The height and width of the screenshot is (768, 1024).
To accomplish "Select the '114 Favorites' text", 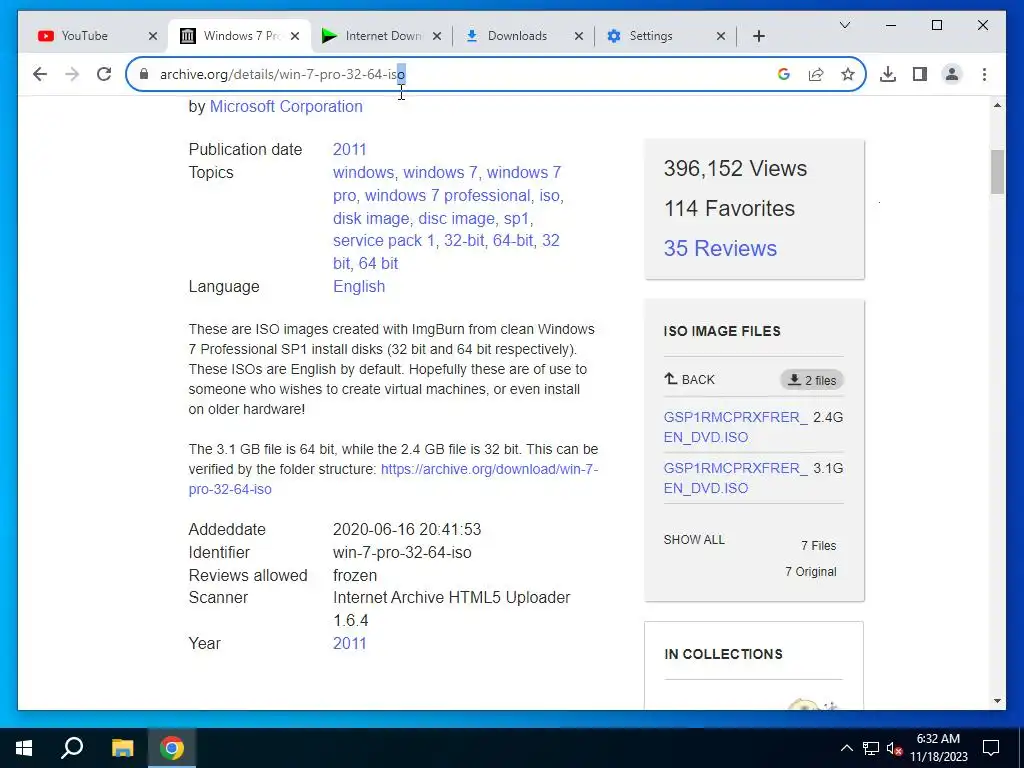I will (729, 208).
